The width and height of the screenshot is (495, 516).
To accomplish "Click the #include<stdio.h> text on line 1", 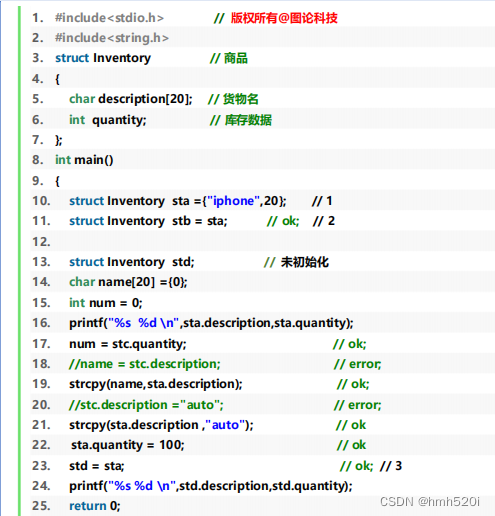I will point(109,18).
